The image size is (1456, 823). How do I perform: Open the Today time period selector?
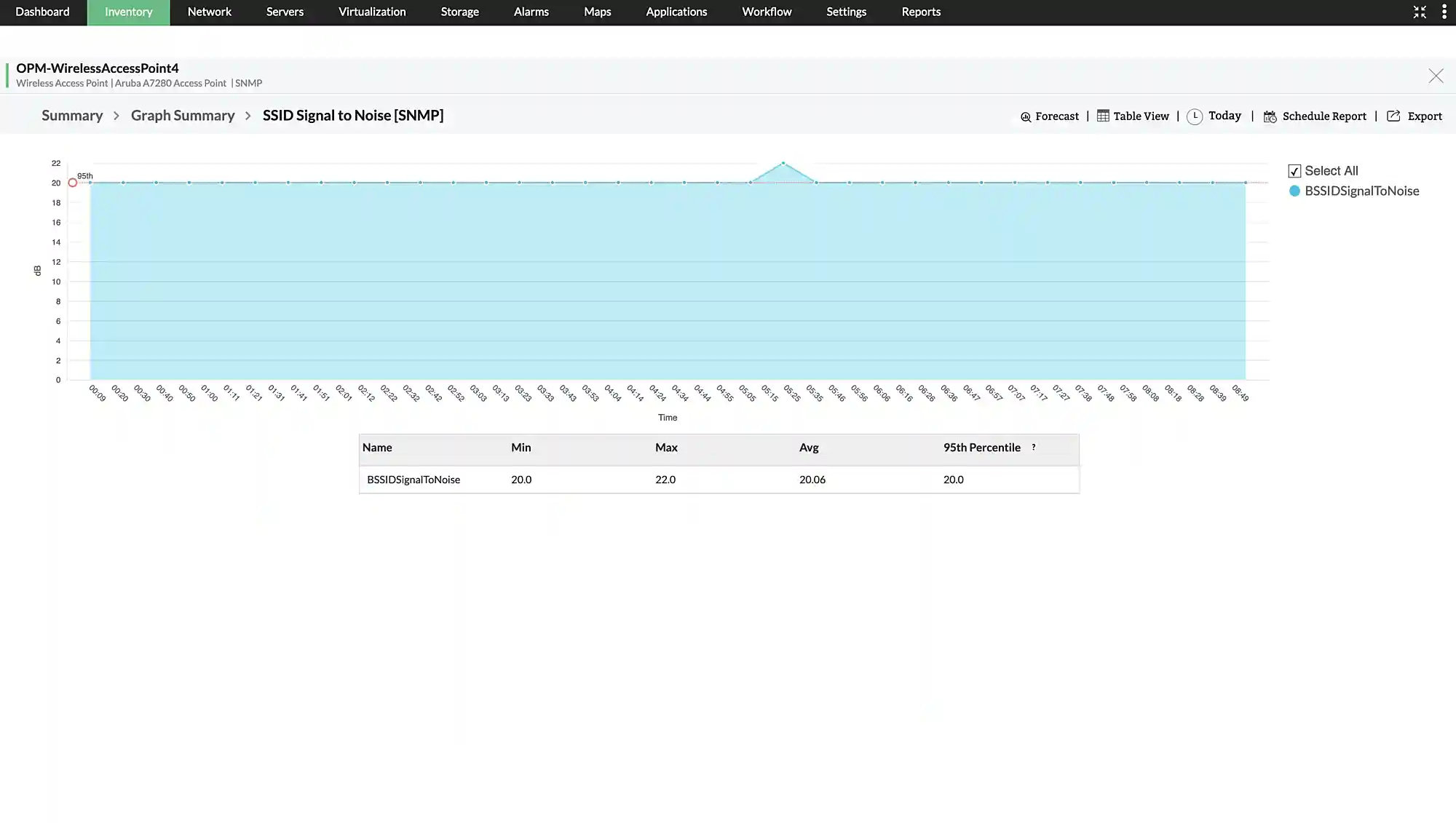coord(1224,116)
